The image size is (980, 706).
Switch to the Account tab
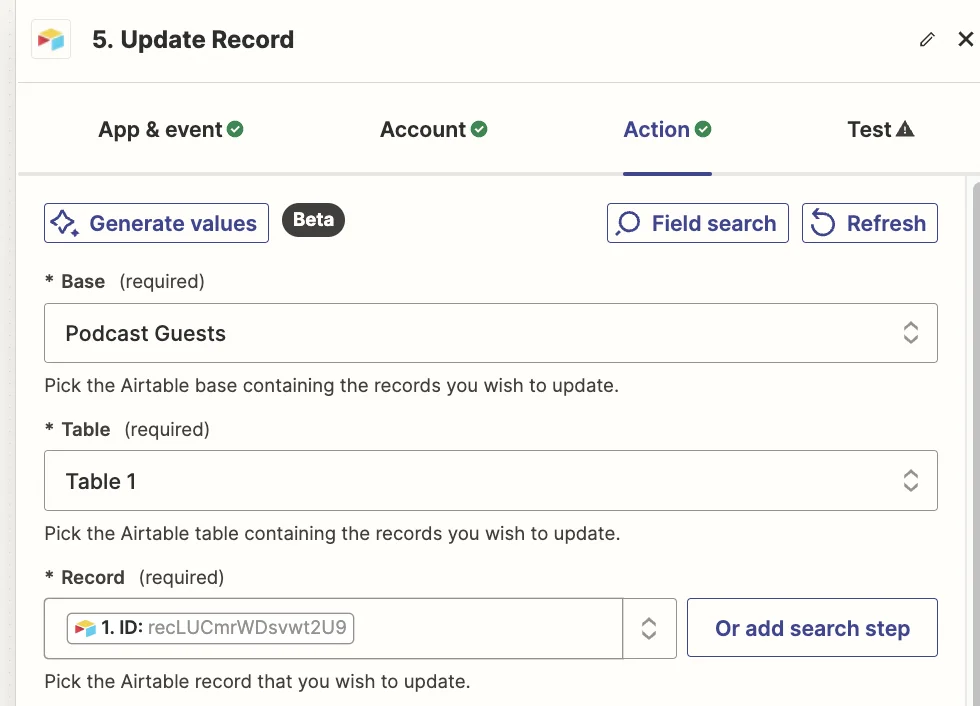pyautogui.click(x=434, y=129)
